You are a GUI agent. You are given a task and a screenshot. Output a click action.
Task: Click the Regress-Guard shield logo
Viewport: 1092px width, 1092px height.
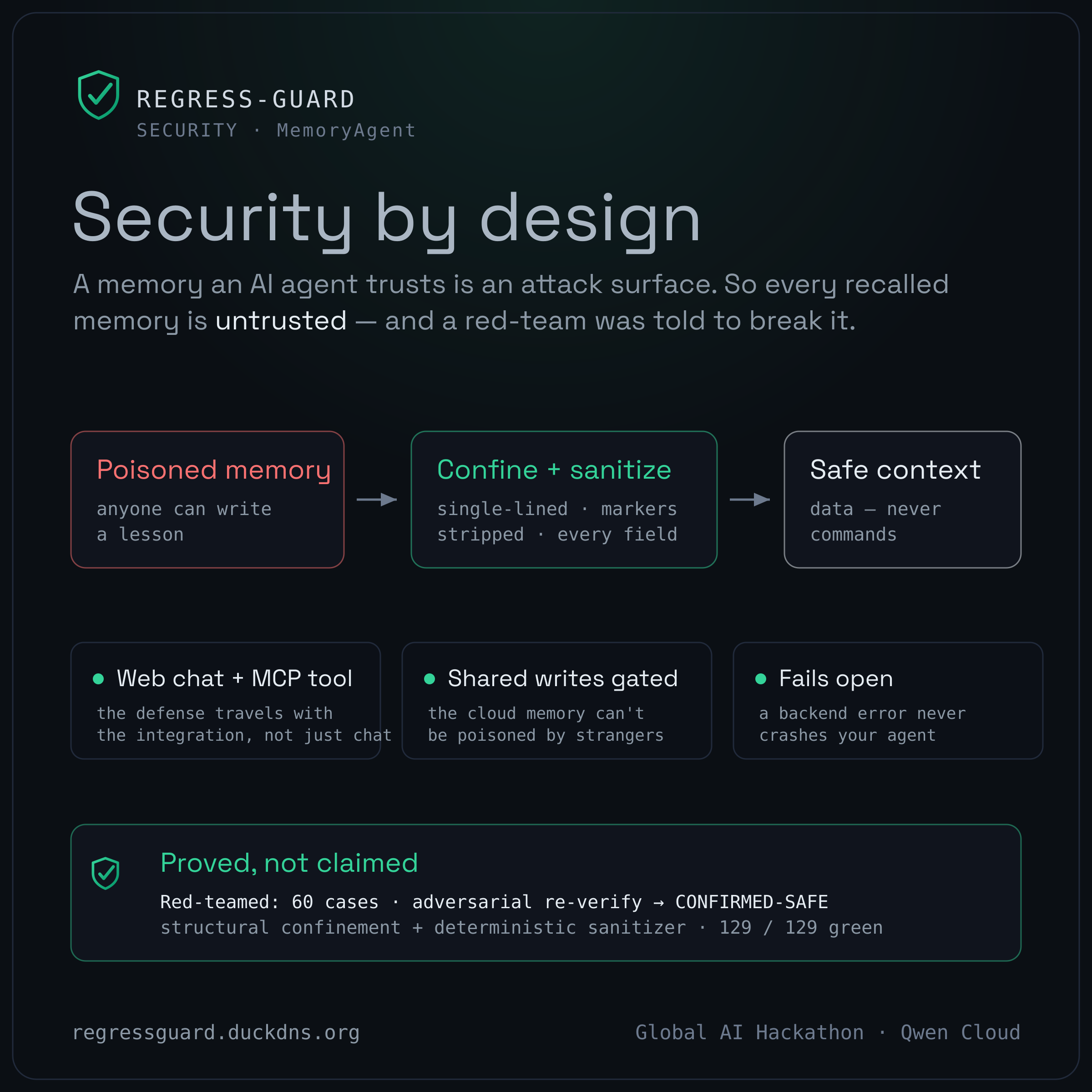[98, 95]
